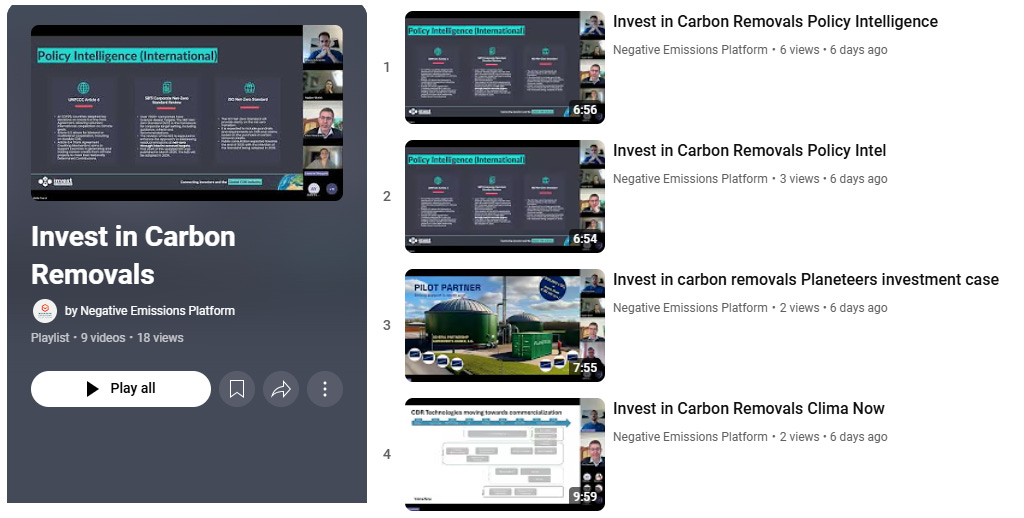This screenshot has width=1024, height=518.
Task: Click the Negative Emissions Platform channel avatar
Action: [45, 311]
